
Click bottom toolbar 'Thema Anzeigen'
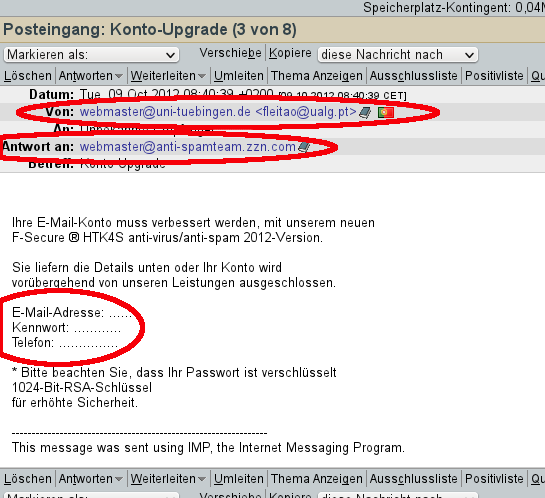[x=317, y=479]
